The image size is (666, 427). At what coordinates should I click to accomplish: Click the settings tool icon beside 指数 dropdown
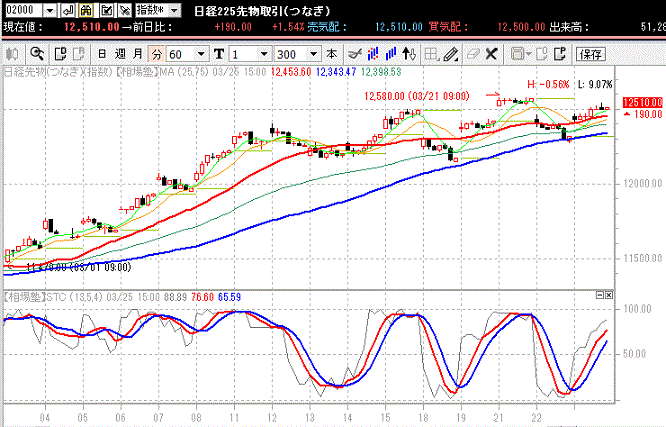[x=124, y=10]
